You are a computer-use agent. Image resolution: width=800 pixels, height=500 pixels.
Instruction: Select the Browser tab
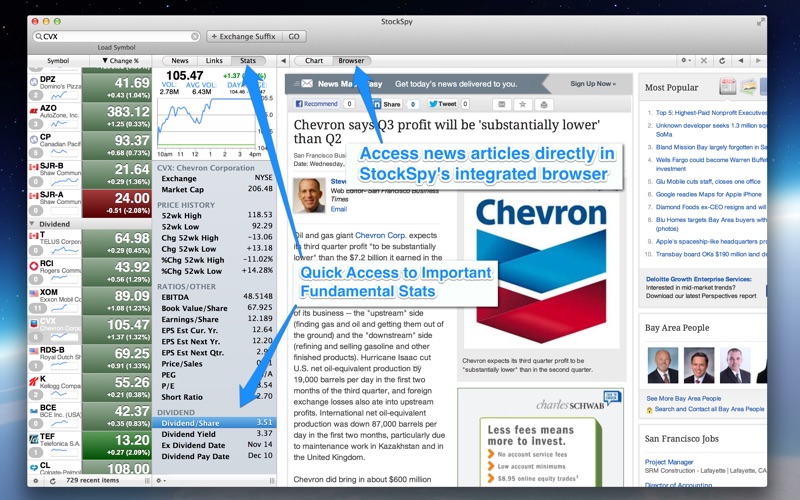point(352,61)
